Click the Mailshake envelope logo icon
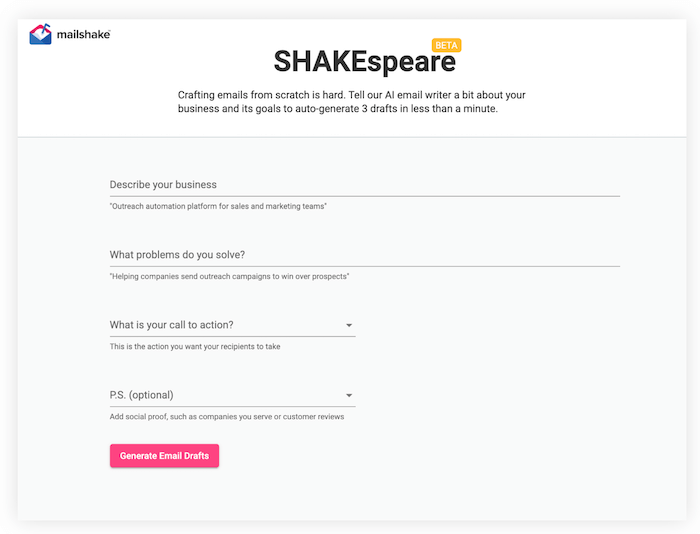Viewport: 700px width, 534px height. [40, 35]
